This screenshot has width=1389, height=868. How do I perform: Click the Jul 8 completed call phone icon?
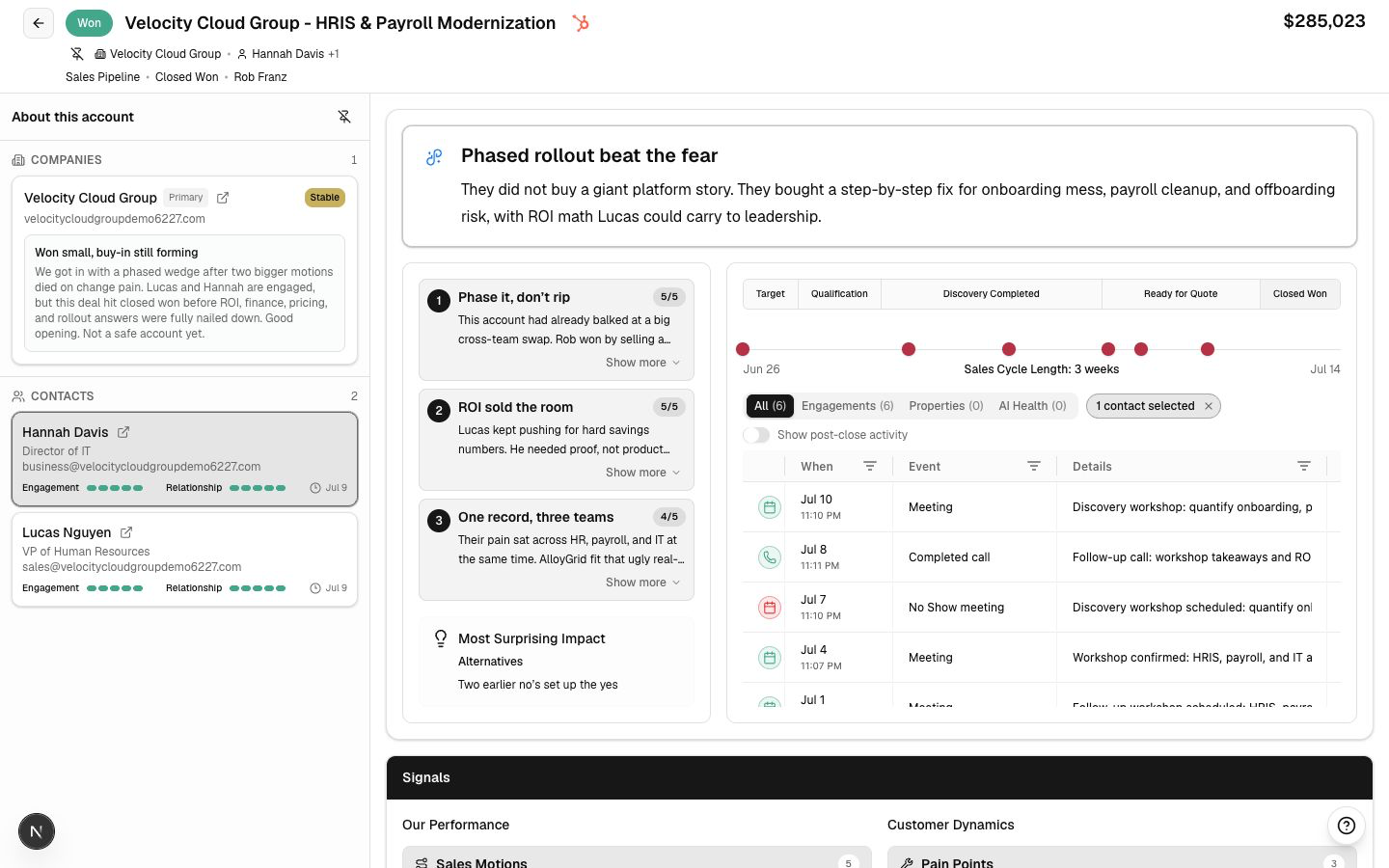pyautogui.click(x=770, y=557)
